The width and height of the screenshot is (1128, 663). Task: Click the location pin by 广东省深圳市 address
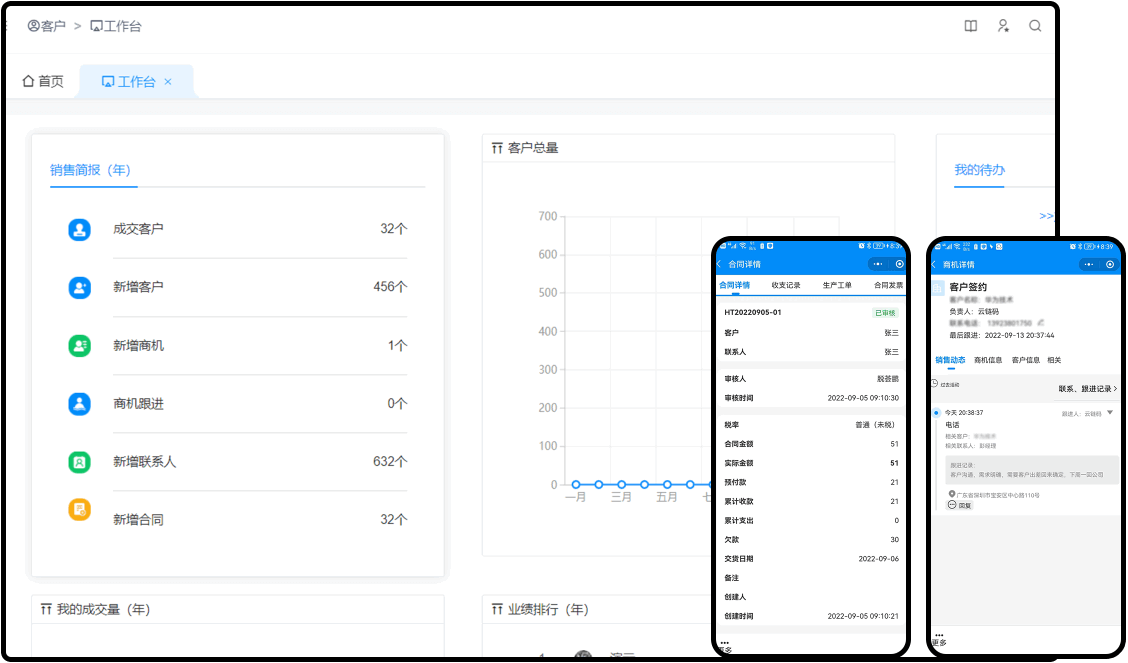[952, 495]
